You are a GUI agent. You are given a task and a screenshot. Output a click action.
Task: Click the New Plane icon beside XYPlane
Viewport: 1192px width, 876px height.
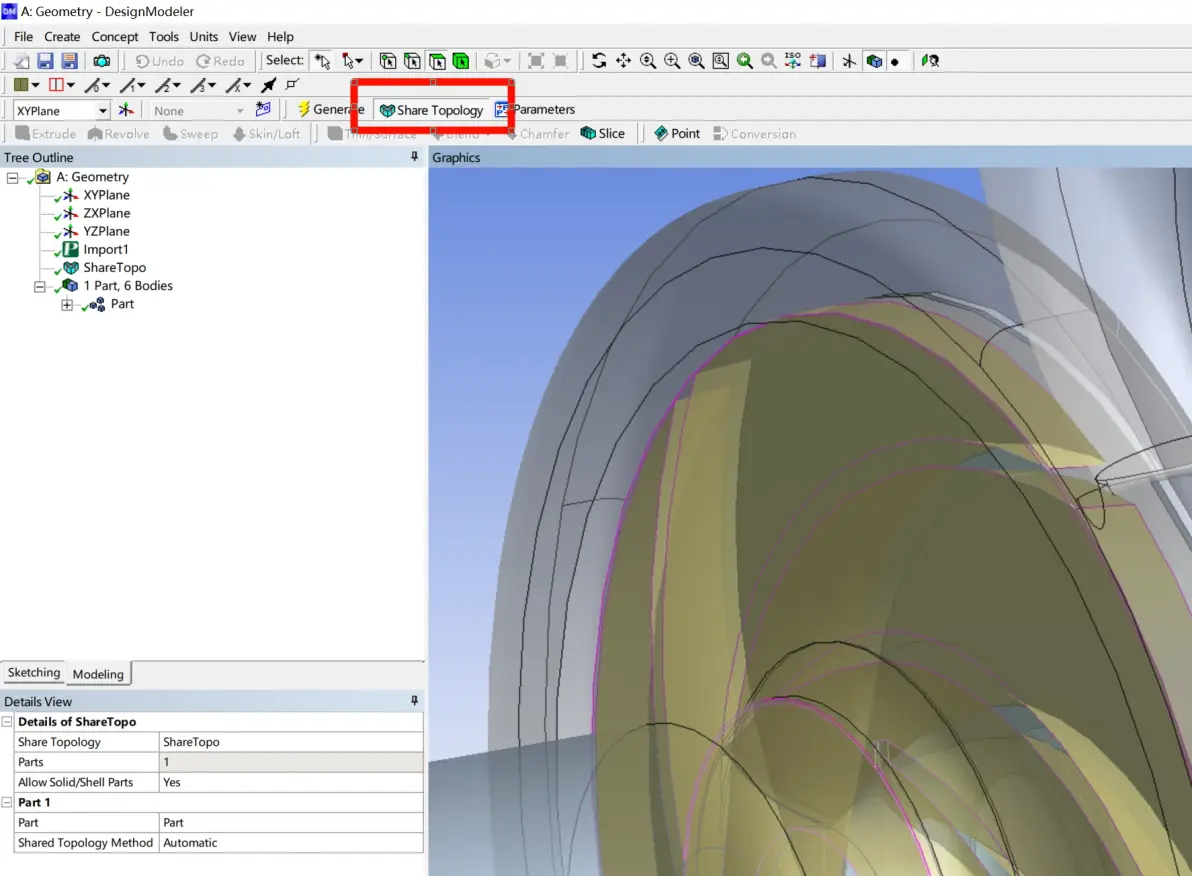(126, 110)
